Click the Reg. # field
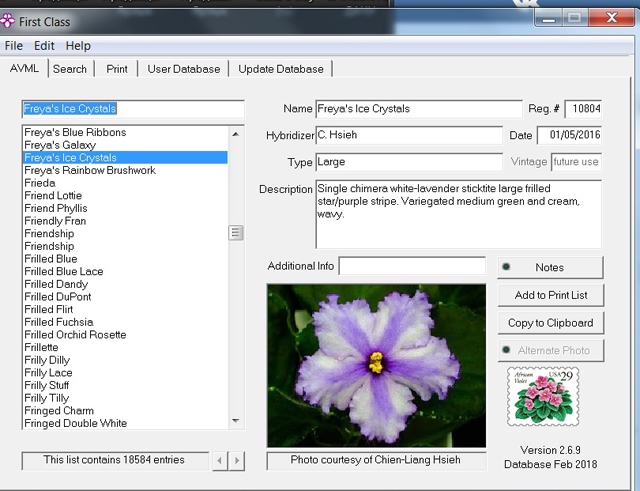640x491 pixels. coord(583,109)
